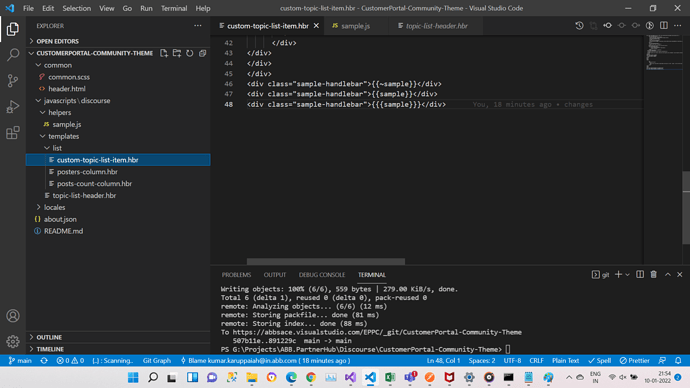
Task: Click errors and warnings count in status bar
Action: tap(70, 361)
